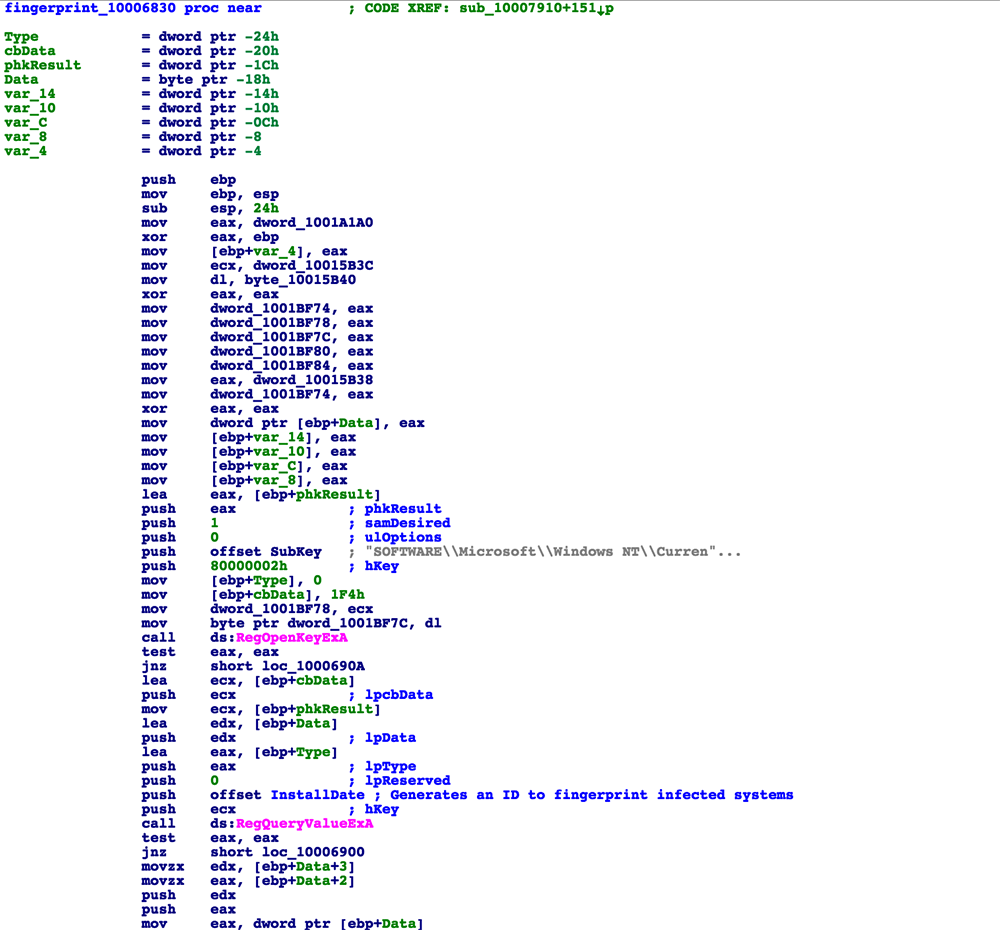The image size is (1000, 930).
Task: Select the fingerprint_10006830 procedure name
Action: [x=90, y=8]
